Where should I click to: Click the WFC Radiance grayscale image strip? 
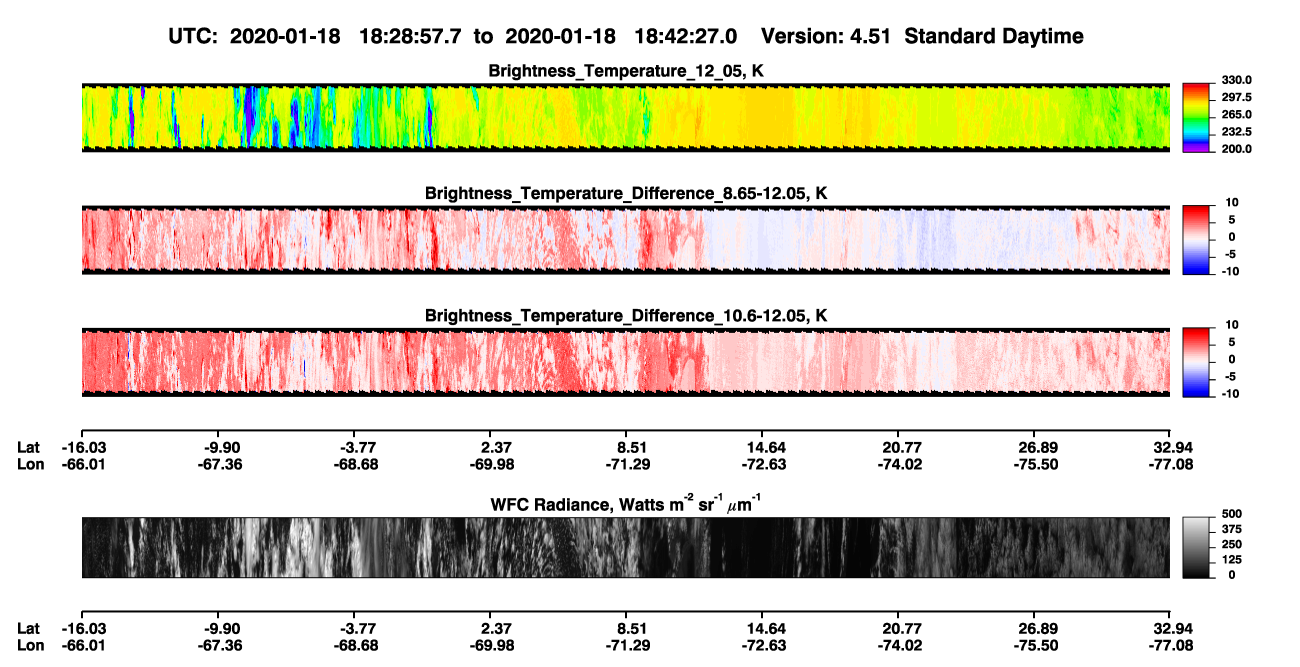pyautogui.click(x=626, y=547)
